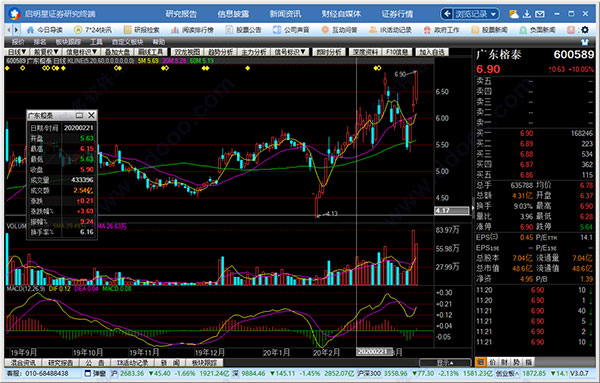Screen dimensions: 600x383
Task: Open the 浏览记录 history dropdown
Action: click(470, 14)
